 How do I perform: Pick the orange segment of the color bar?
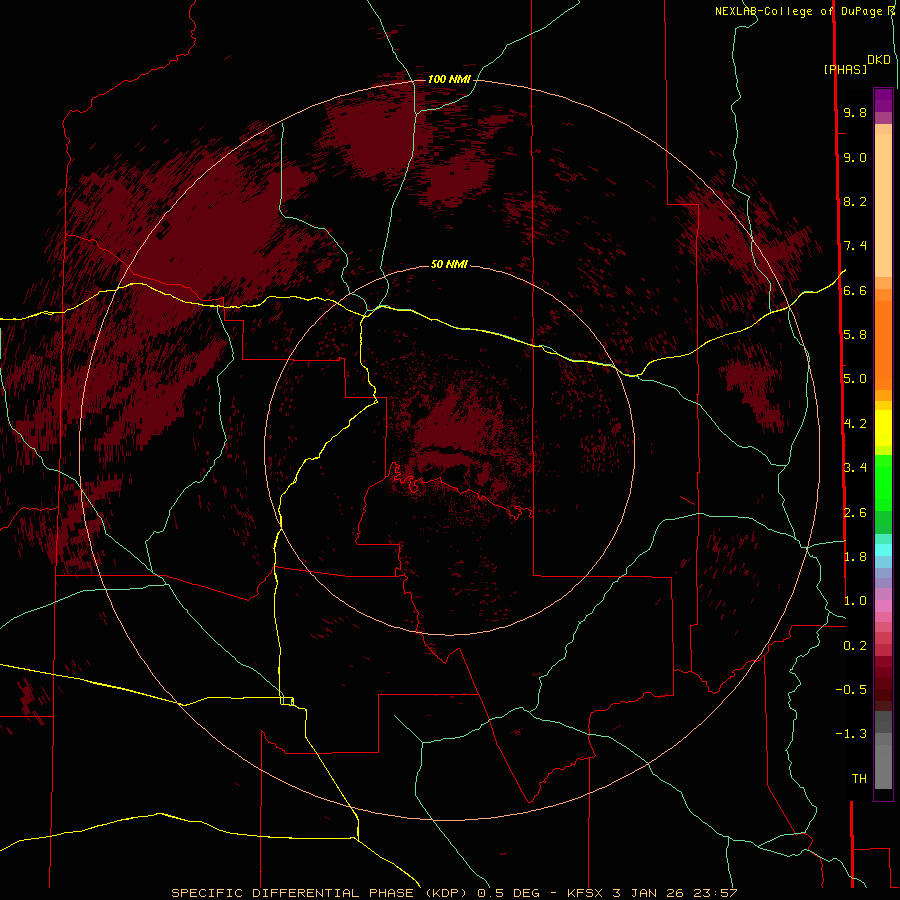[883, 346]
